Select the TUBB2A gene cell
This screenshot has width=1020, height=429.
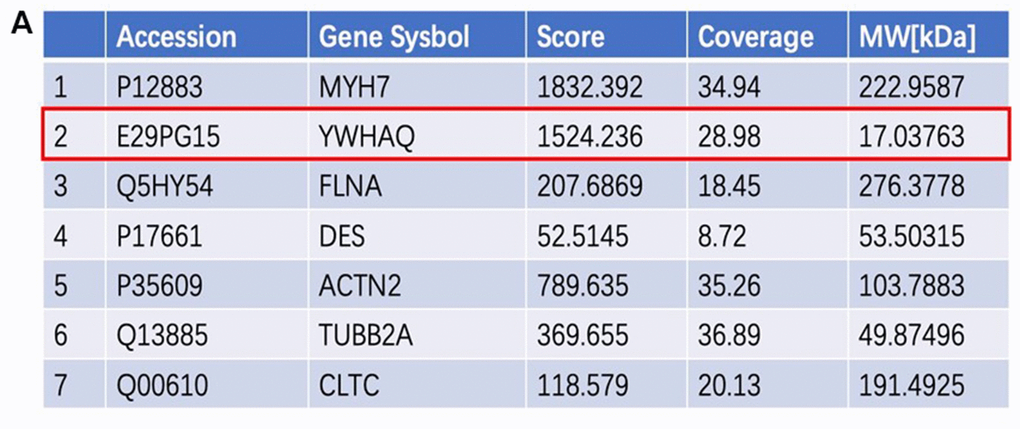coord(362,336)
